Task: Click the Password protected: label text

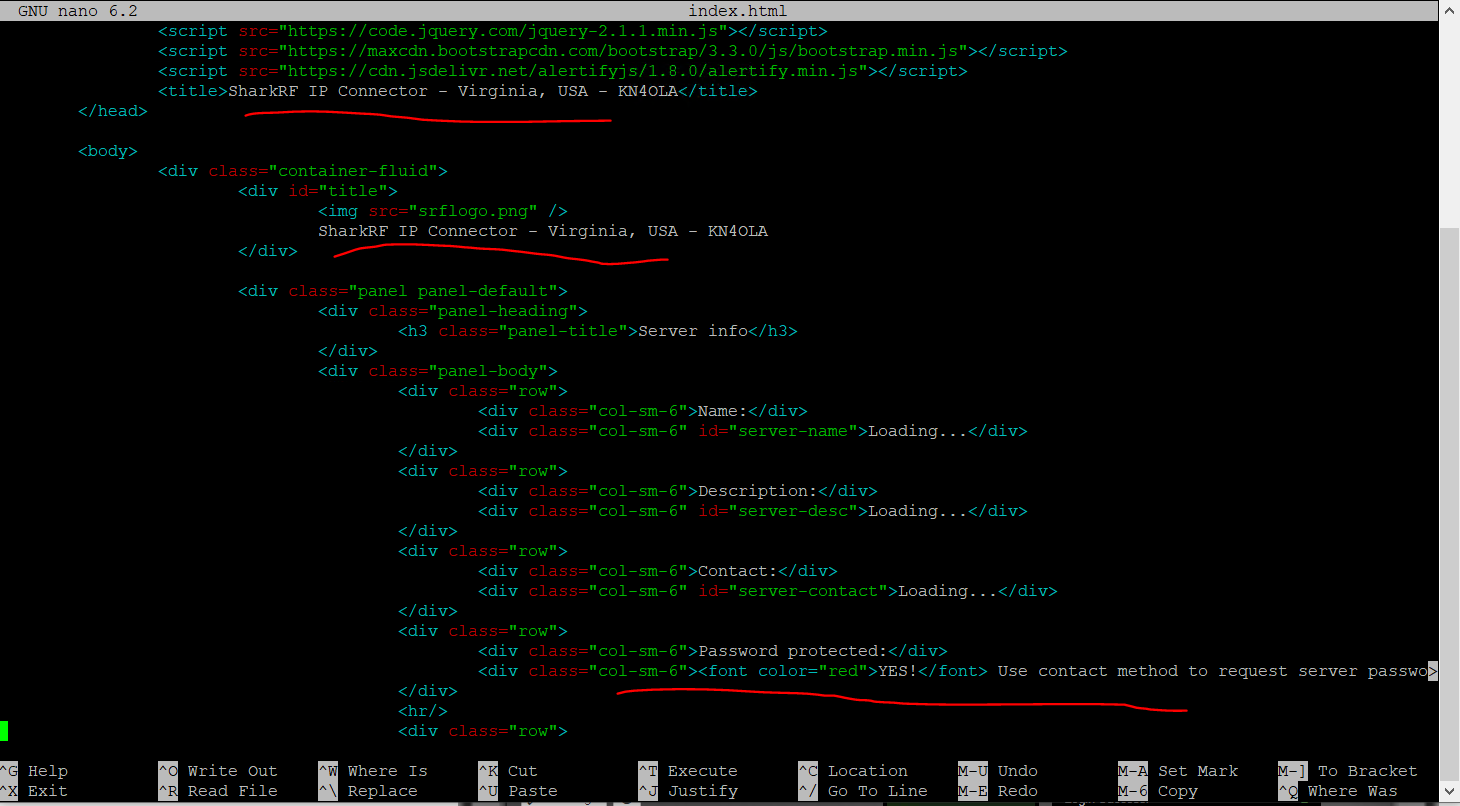Action: point(793,651)
